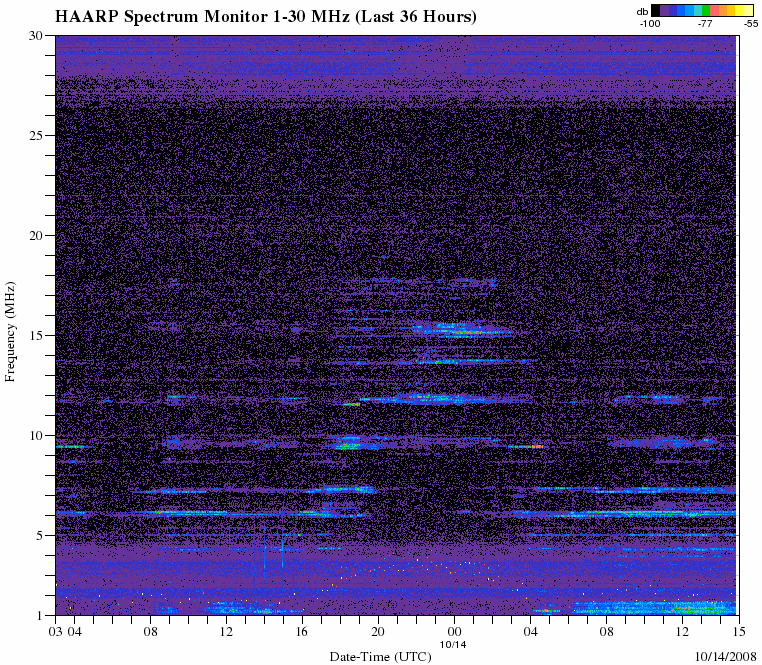Click the small 10/14 date under time axis
Viewport: 762px width, 665px height.
point(454,643)
